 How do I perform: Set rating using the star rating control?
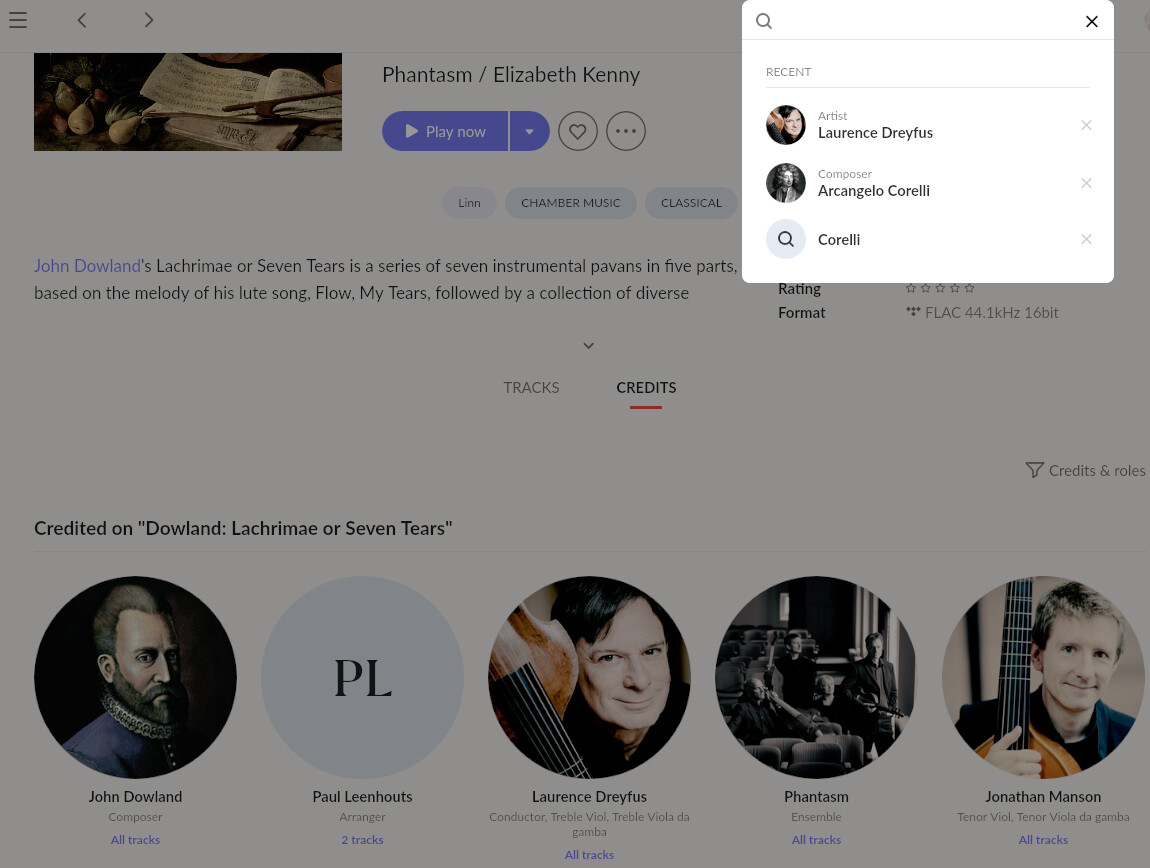coord(940,288)
